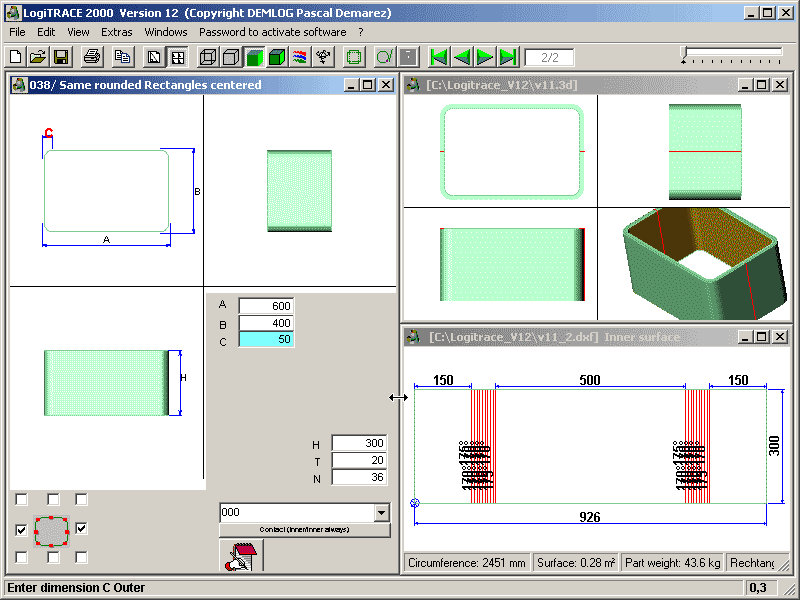Enable the top-left position checkbox
The height and width of the screenshot is (600, 800).
coord(22,500)
